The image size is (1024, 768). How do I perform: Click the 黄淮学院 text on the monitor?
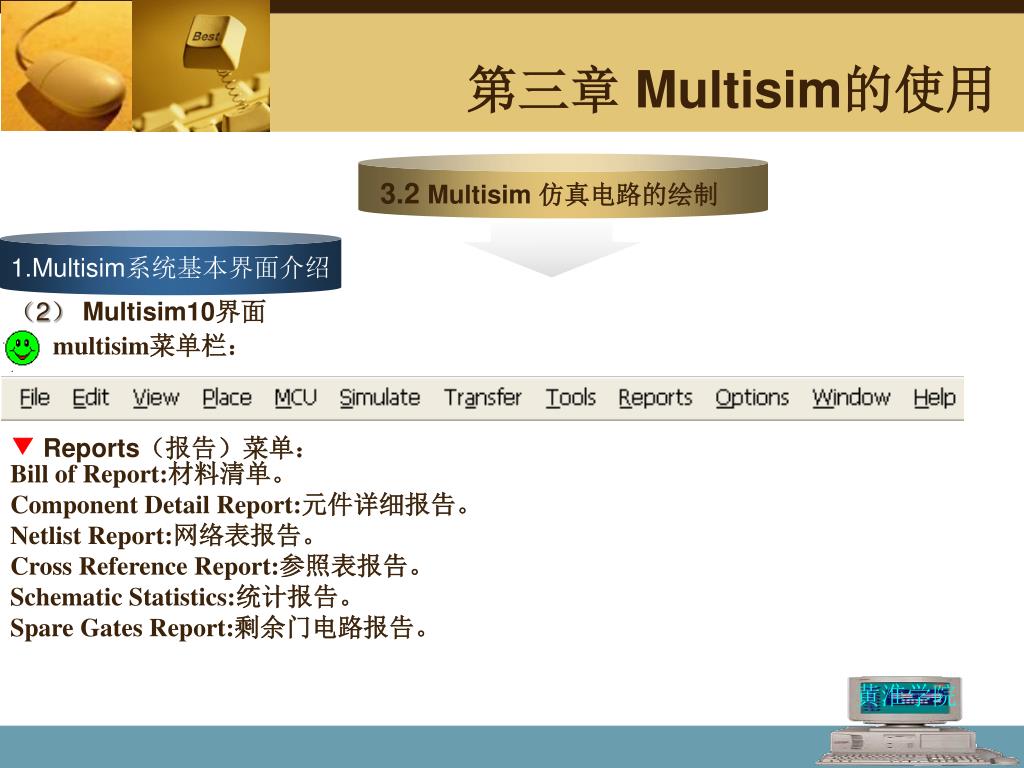(x=905, y=696)
